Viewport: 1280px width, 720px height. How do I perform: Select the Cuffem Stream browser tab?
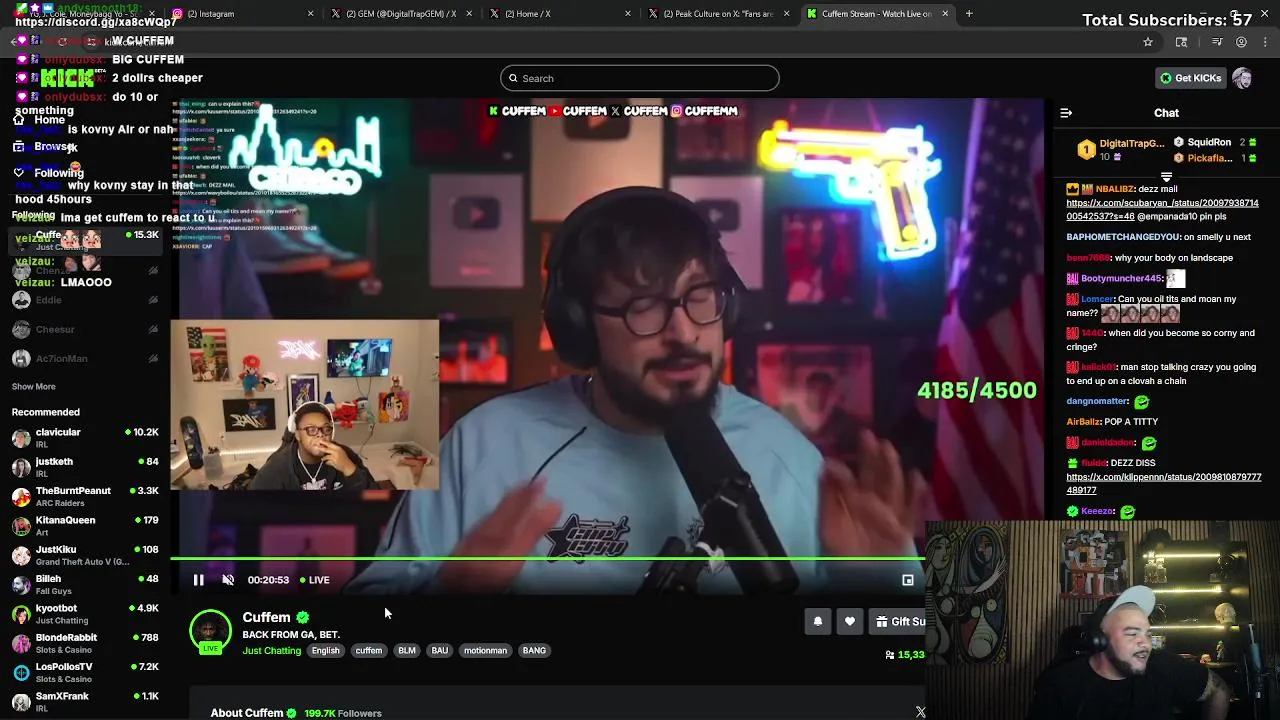coord(877,14)
